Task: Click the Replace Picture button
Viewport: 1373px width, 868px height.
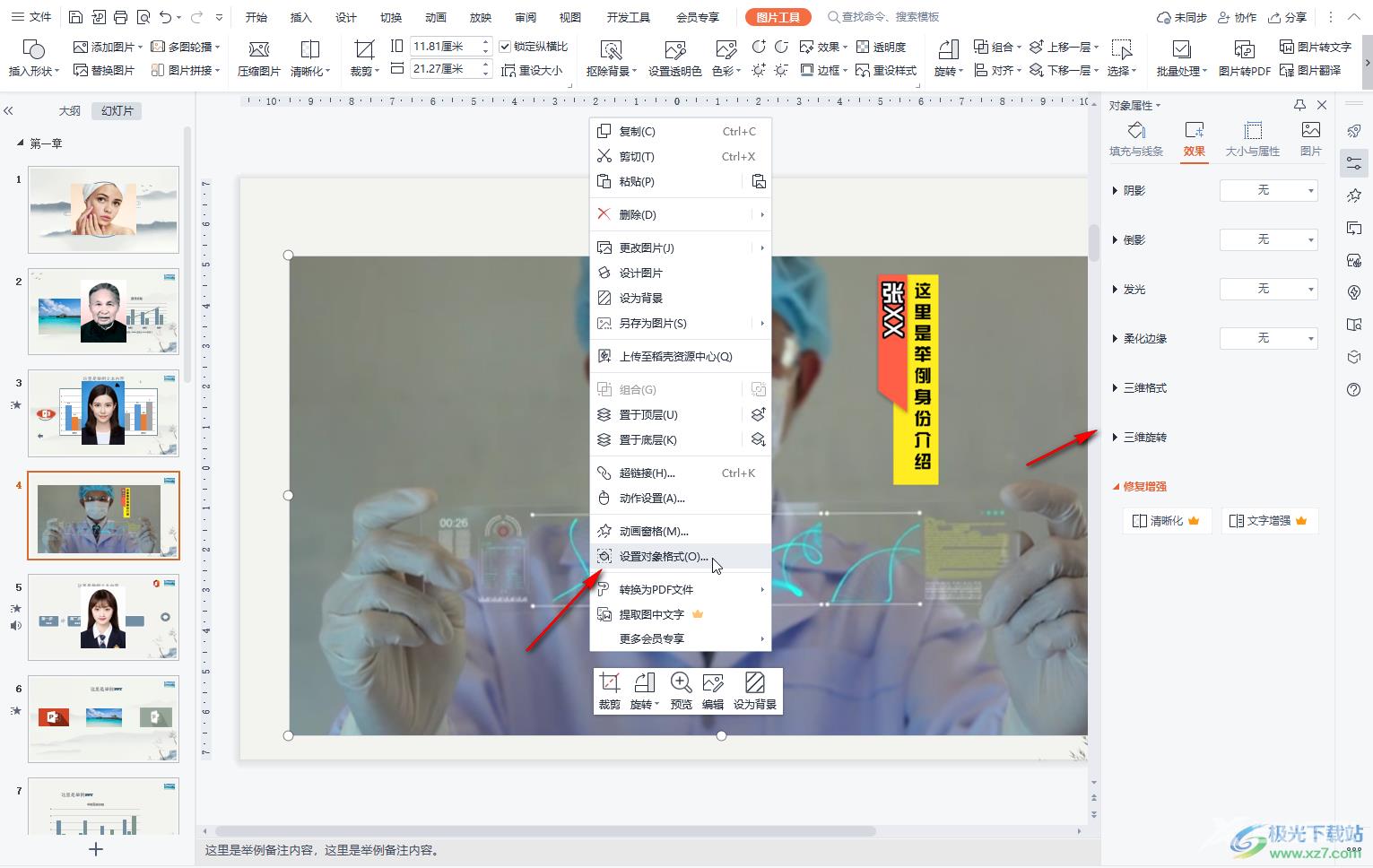Action: point(104,70)
